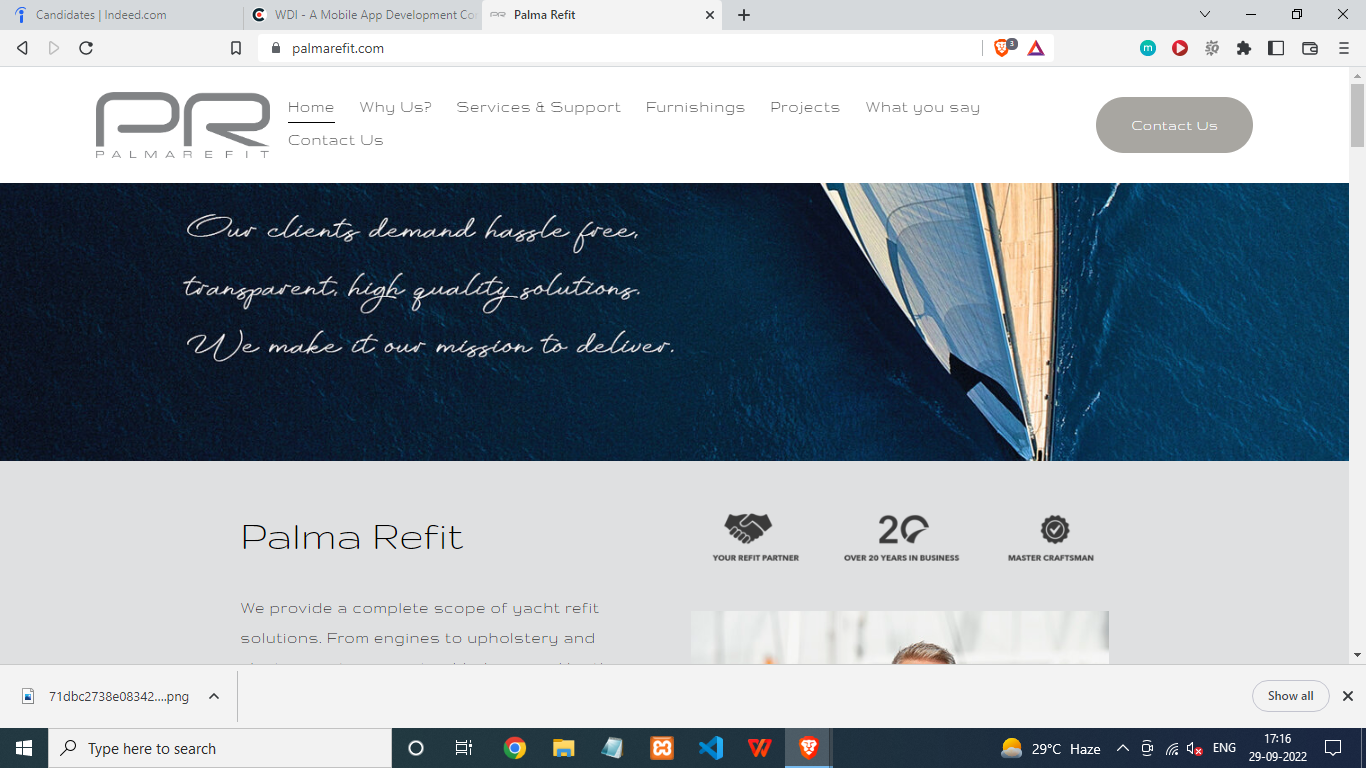
Task: Switch to WDI Mobile App Development tab
Action: pyautogui.click(x=362, y=15)
